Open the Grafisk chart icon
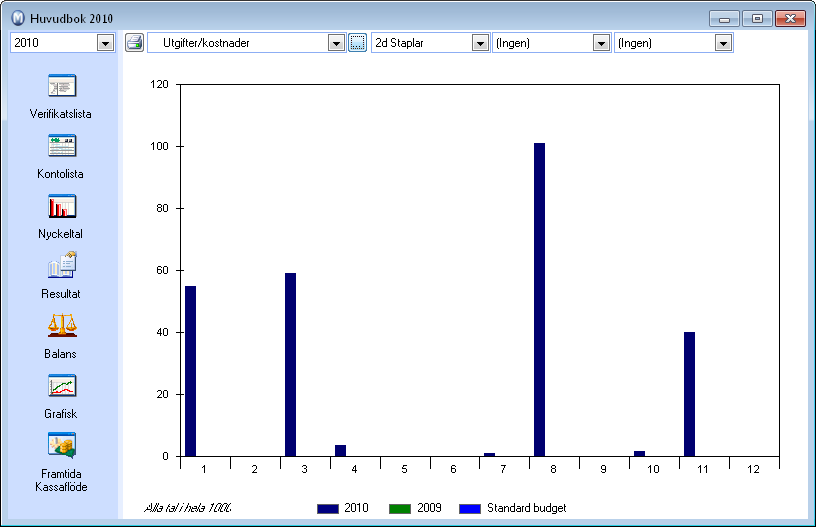The image size is (816, 527). (x=62, y=385)
